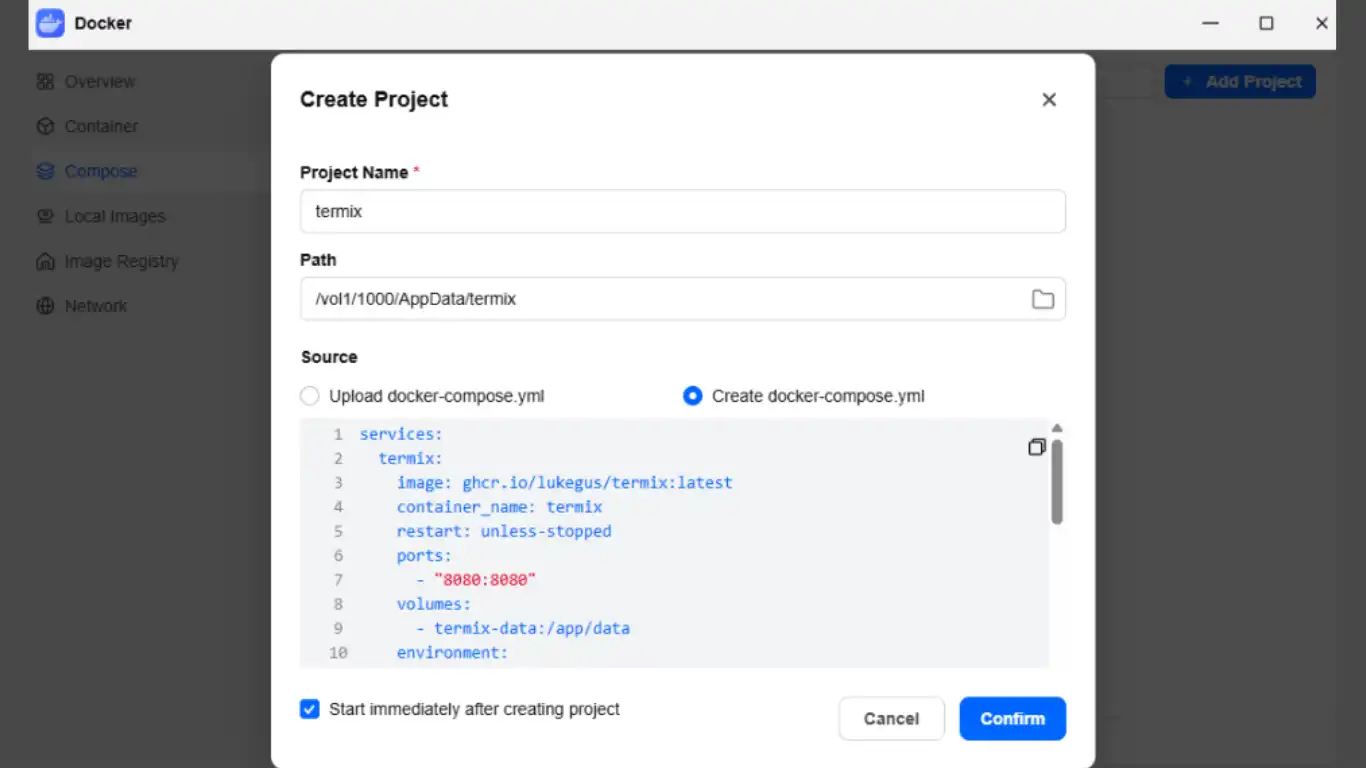The image size is (1366, 768).
Task: Click the port mapping "8080:8080" text
Action: [485, 580]
